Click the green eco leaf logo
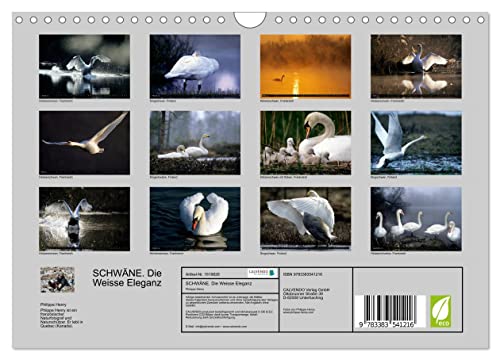Image resolution: width=500 pixels, height=360 pixels. (441, 311)
